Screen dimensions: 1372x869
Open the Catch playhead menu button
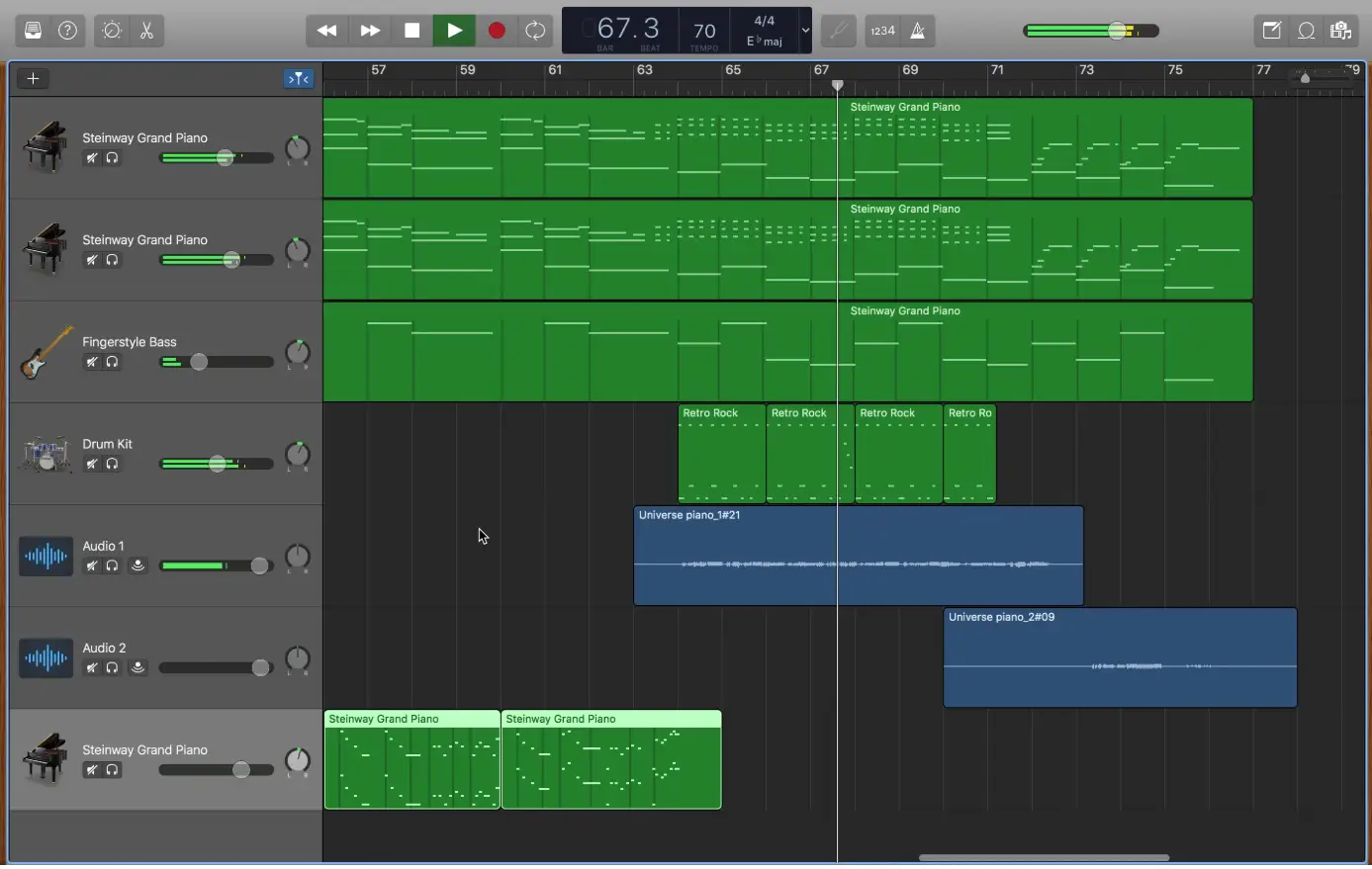[298, 78]
